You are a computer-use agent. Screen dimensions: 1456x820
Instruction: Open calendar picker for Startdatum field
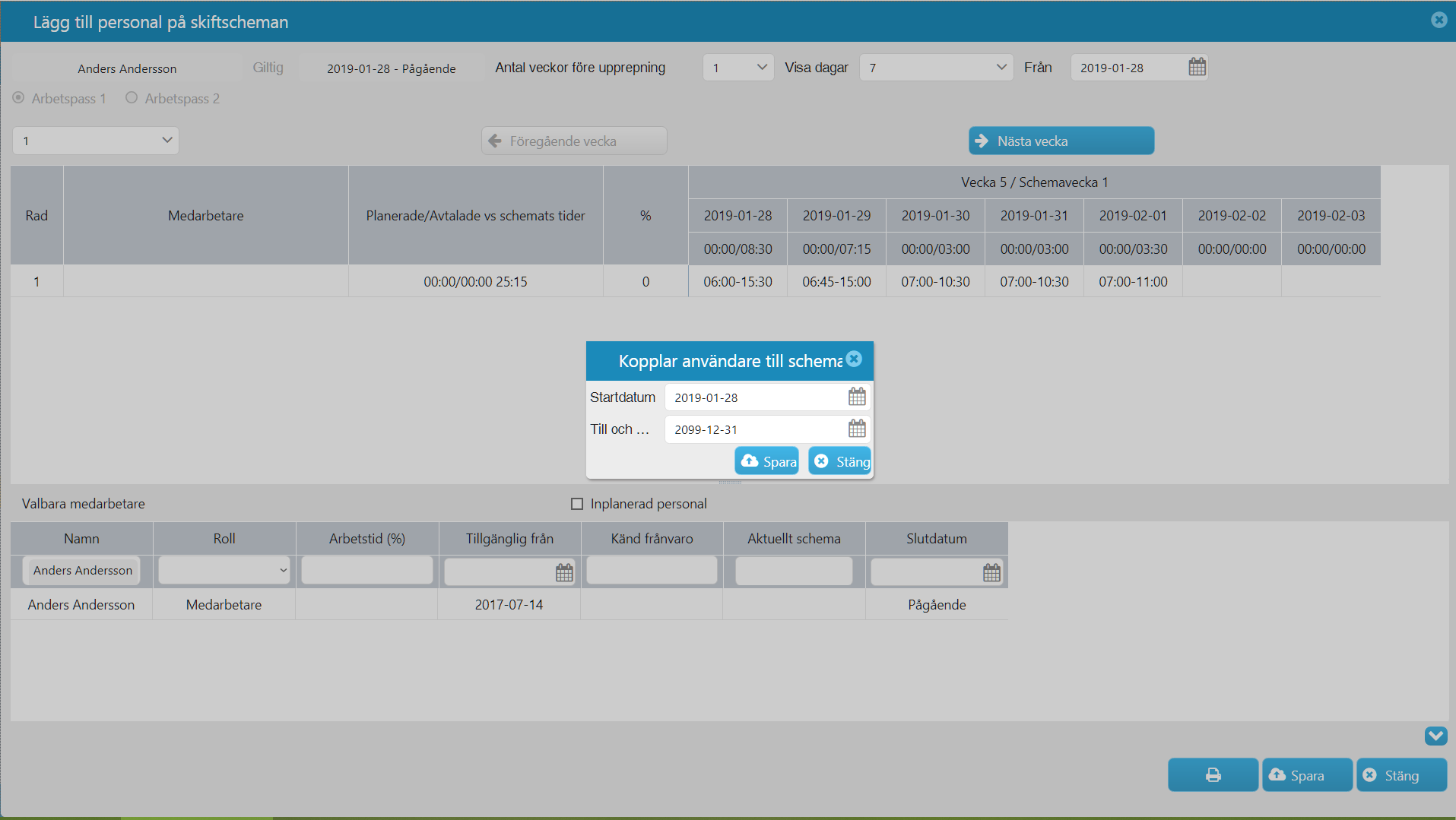[x=857, y=397]
